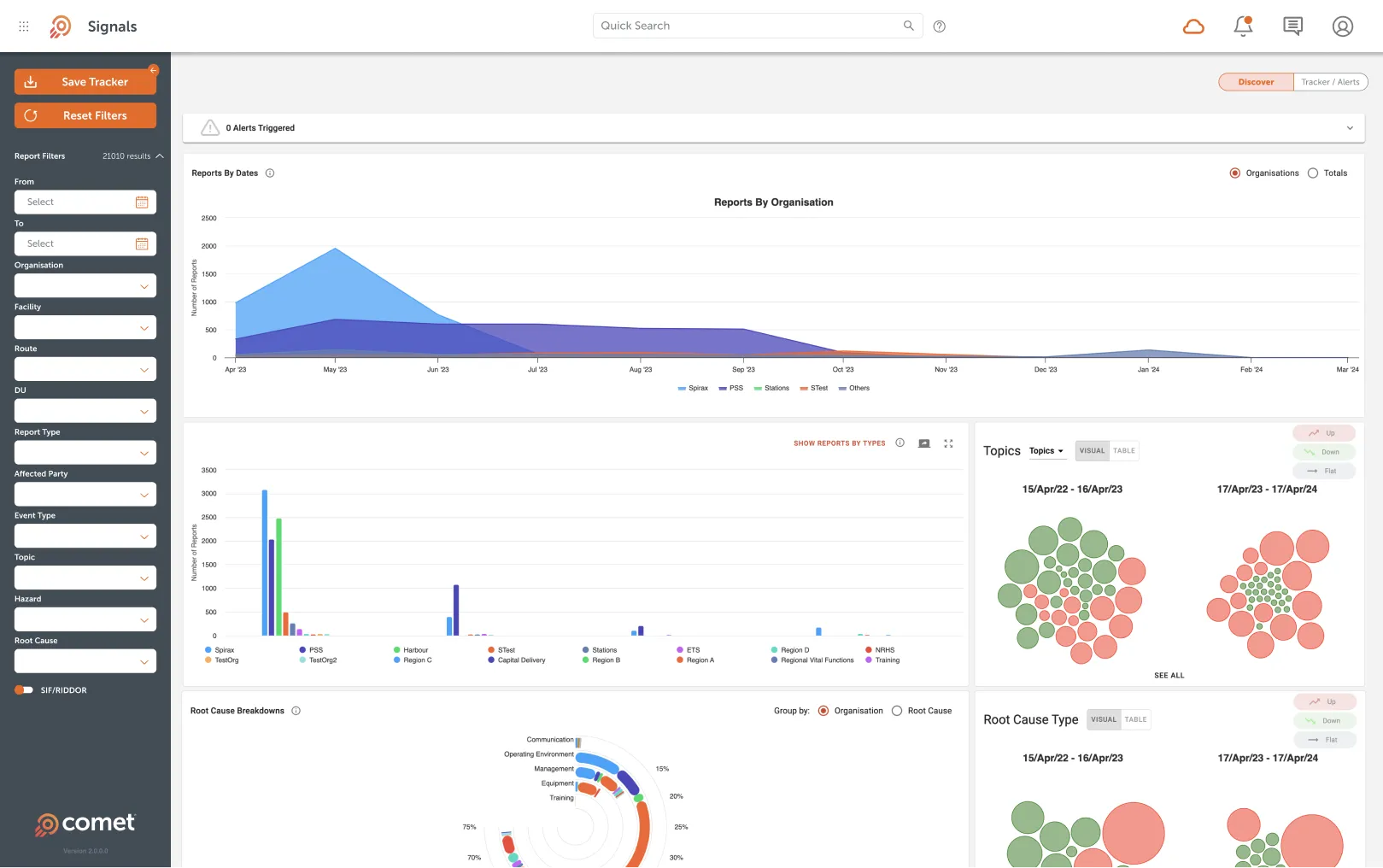
Task: Open the DU filter dropdown
Action: tap(85, 412)
